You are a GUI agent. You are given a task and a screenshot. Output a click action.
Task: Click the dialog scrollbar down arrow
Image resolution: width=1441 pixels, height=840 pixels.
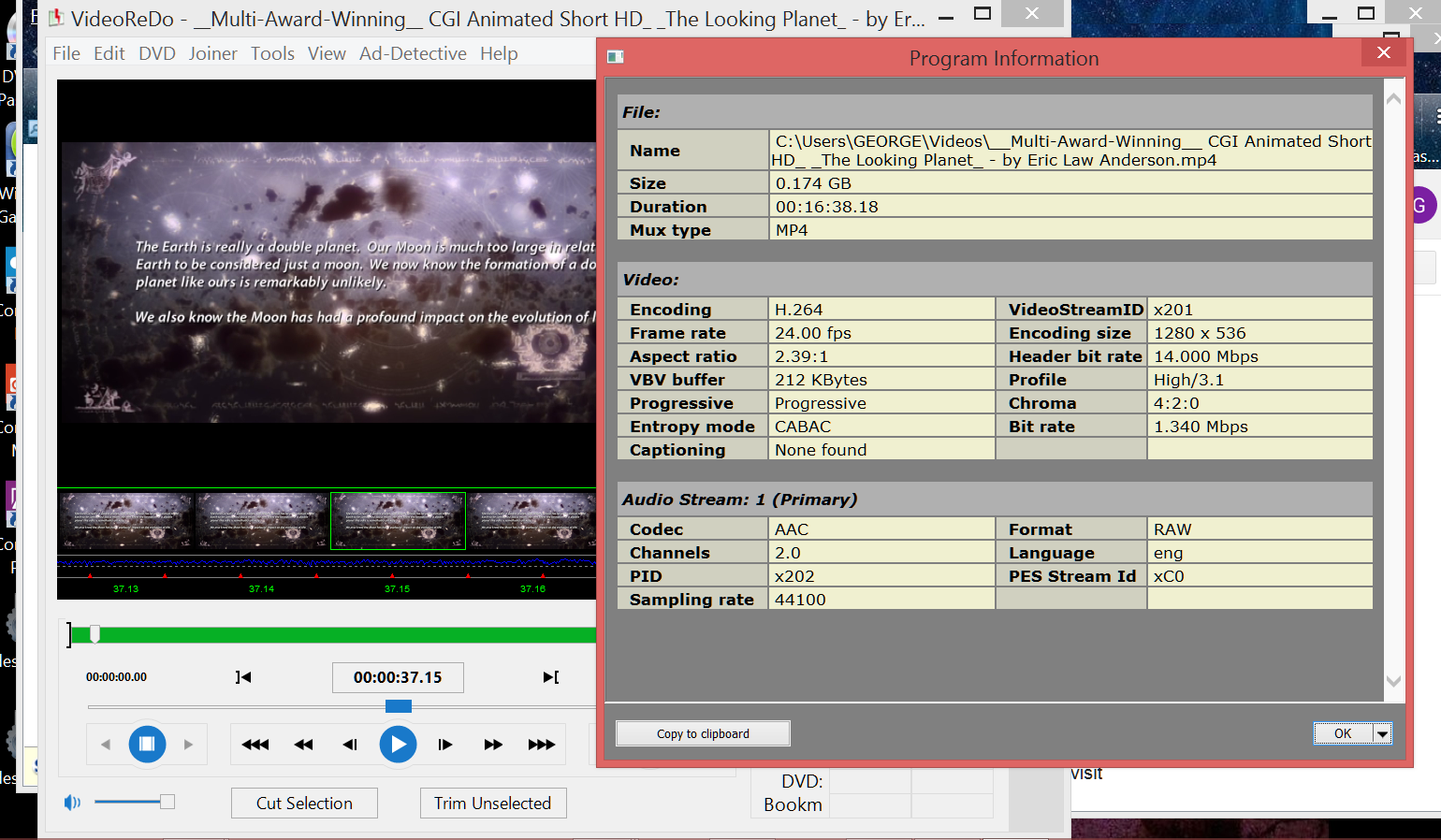click(1393, 681)
